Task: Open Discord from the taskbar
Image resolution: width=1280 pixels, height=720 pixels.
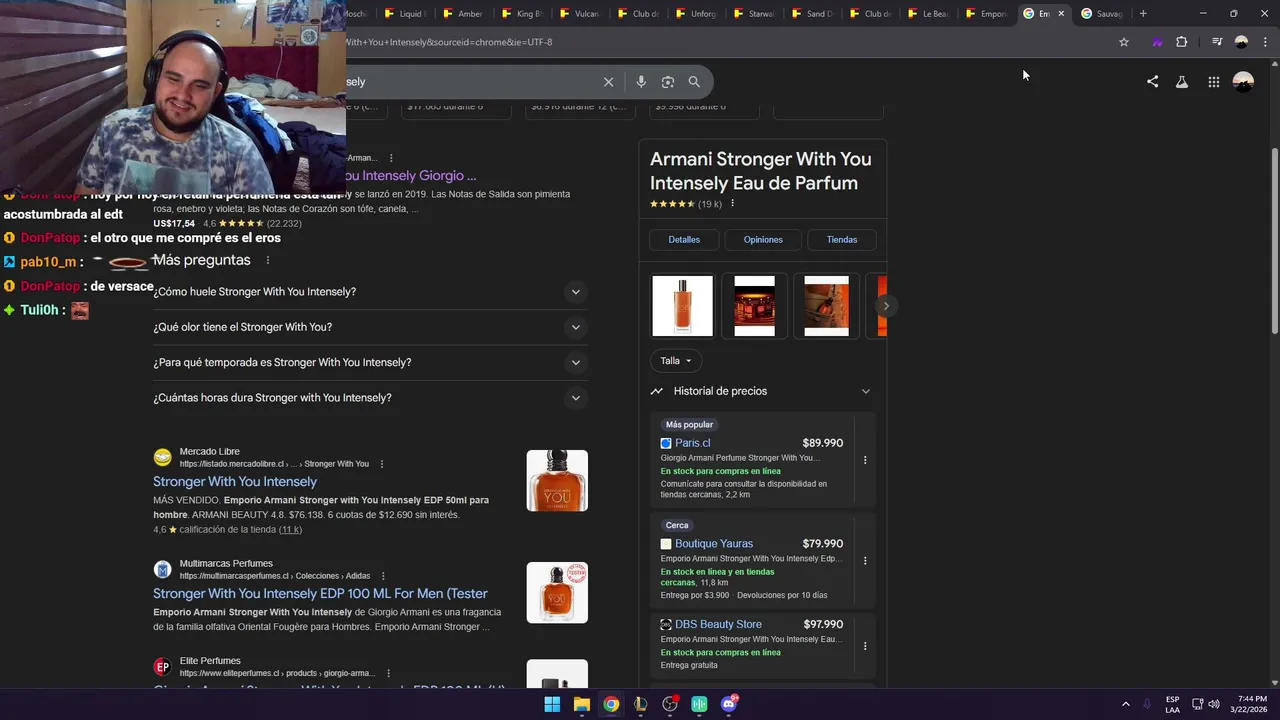Action: tap(729, 704)
